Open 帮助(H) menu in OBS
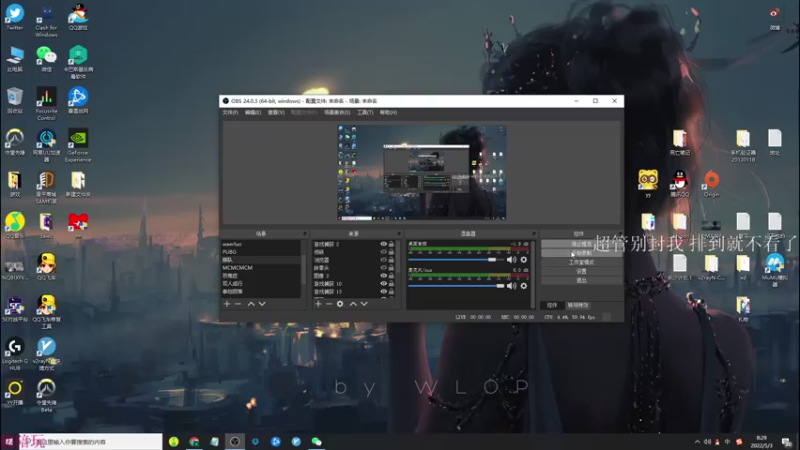Viewport: 800px width, 450px height. coord(388,112)
